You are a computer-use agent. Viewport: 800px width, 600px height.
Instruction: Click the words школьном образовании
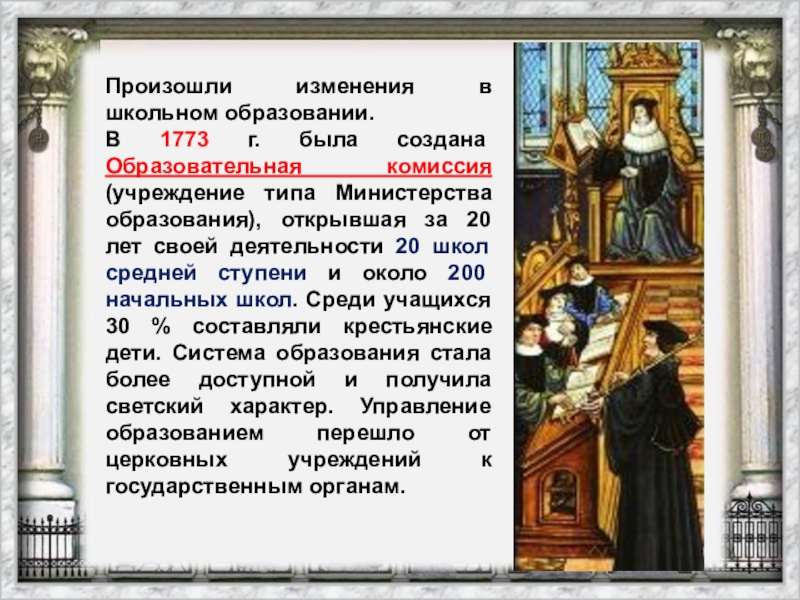tap(240, 113)
